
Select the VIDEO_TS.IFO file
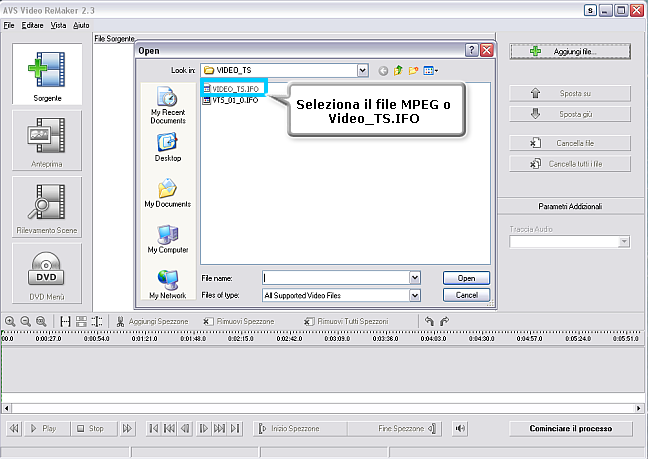pos(231,89)
